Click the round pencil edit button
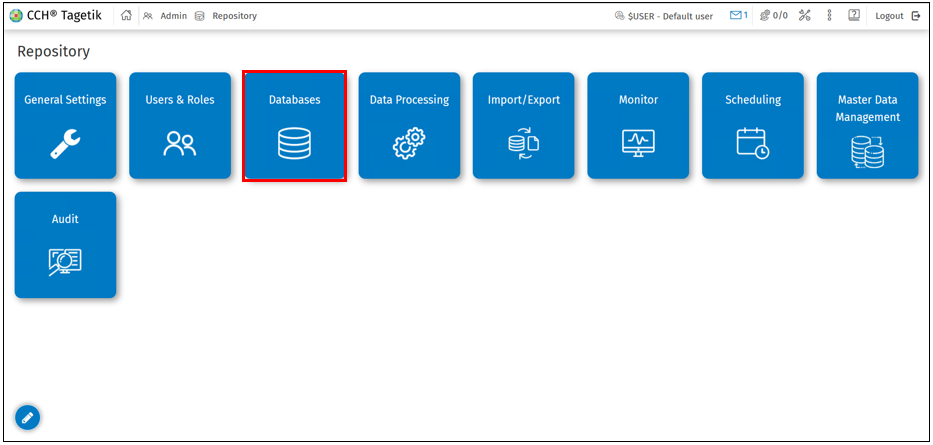 [x=27, y=418]
